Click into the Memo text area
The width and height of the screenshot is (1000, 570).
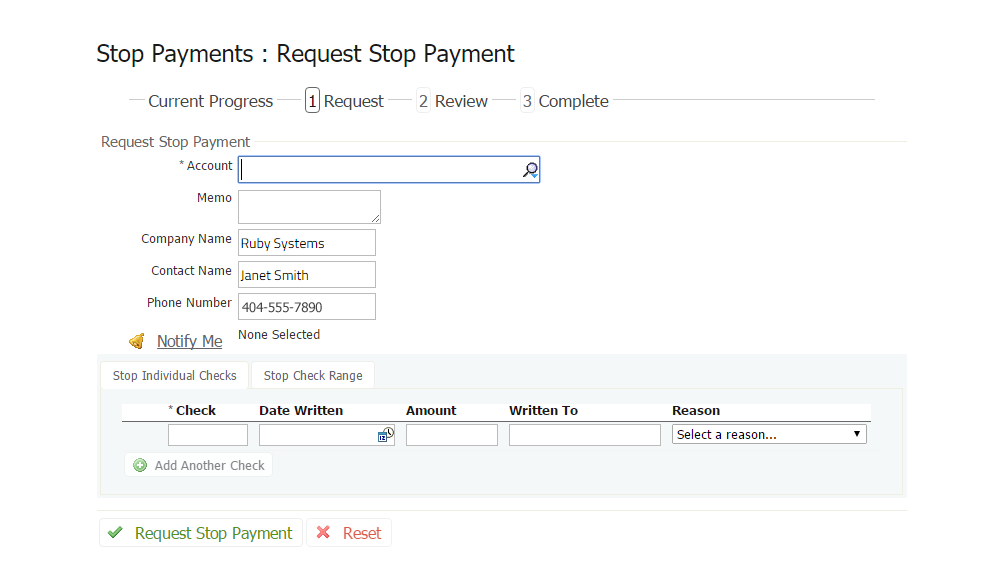click(309, 207)
